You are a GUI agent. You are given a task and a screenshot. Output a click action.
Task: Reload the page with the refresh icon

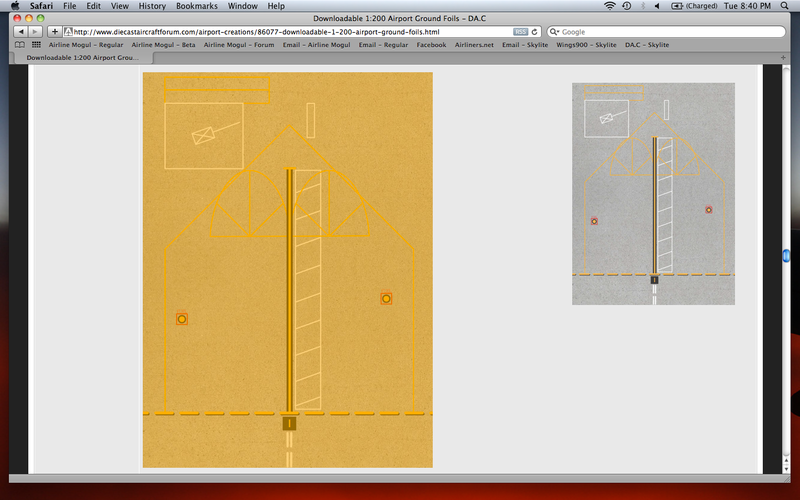coord(535,32)
